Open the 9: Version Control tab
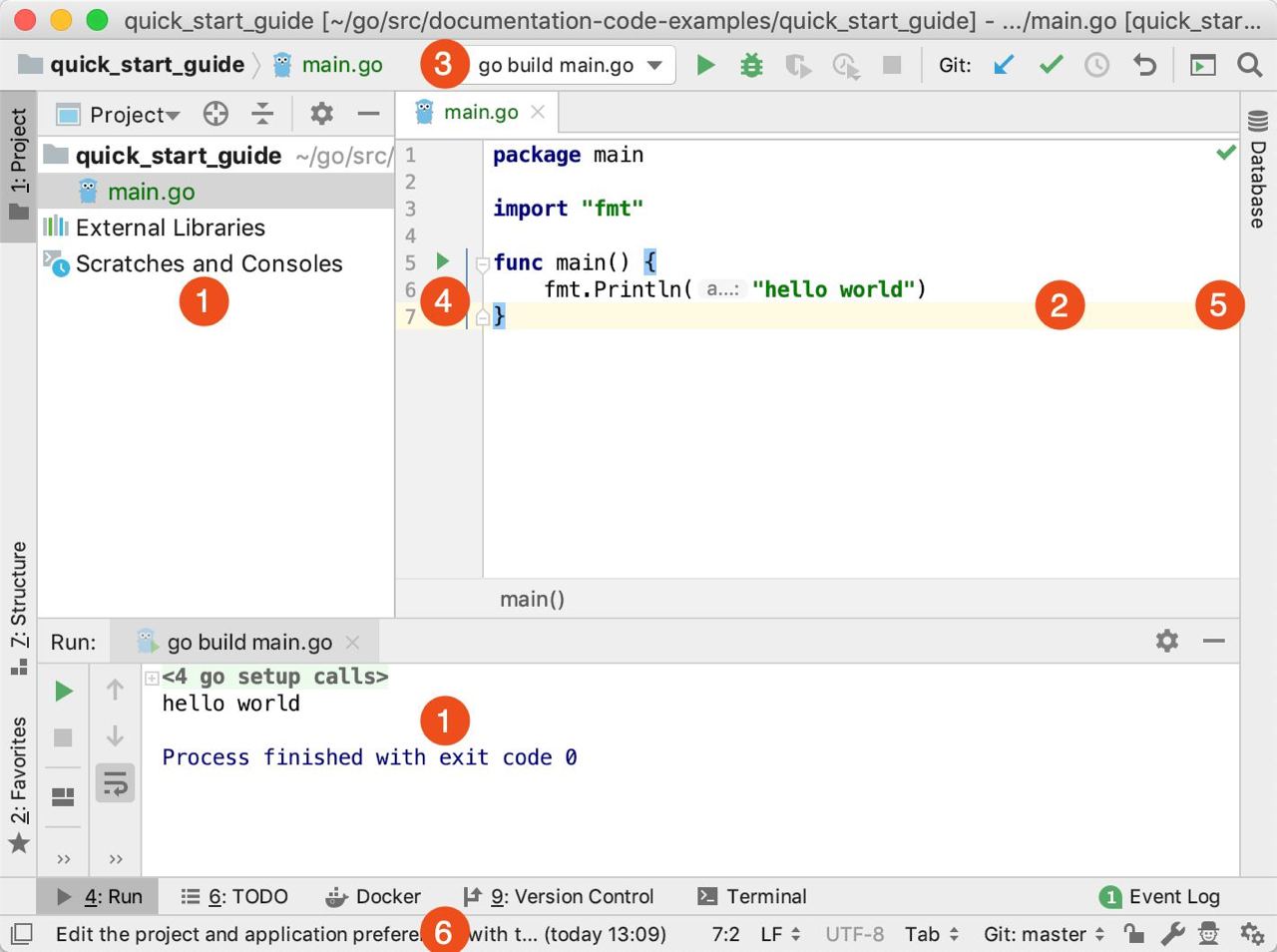 559,896
